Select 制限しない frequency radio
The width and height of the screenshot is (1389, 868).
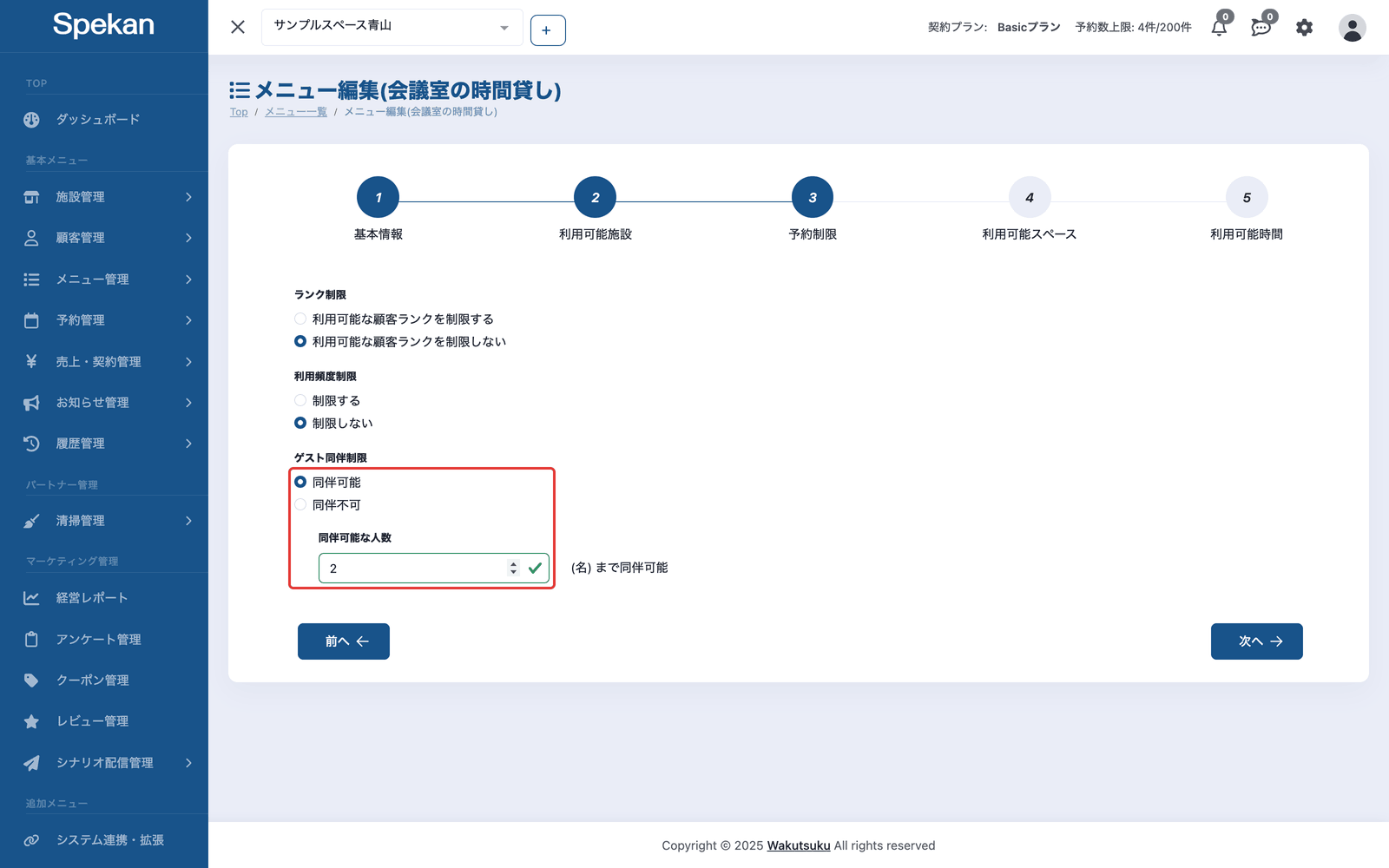[x=300, y=423]
